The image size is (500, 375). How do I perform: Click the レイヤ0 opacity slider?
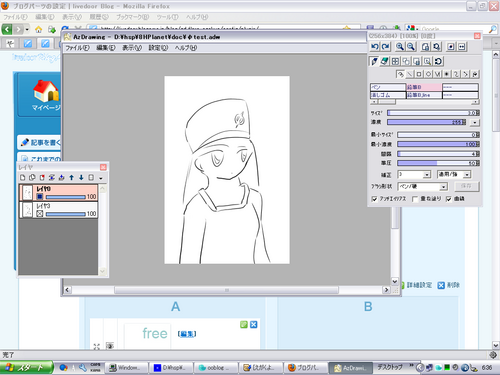click(x=65, y=197)
